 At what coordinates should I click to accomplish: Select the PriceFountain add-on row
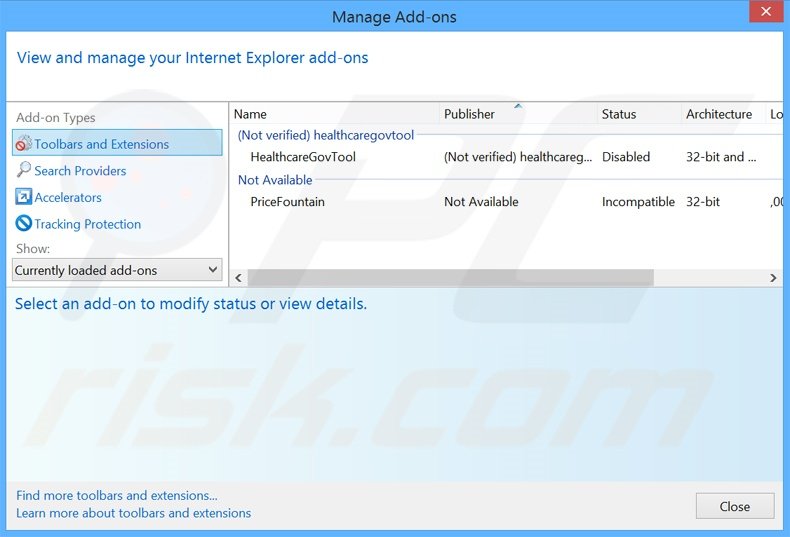[x=506, y=202]
